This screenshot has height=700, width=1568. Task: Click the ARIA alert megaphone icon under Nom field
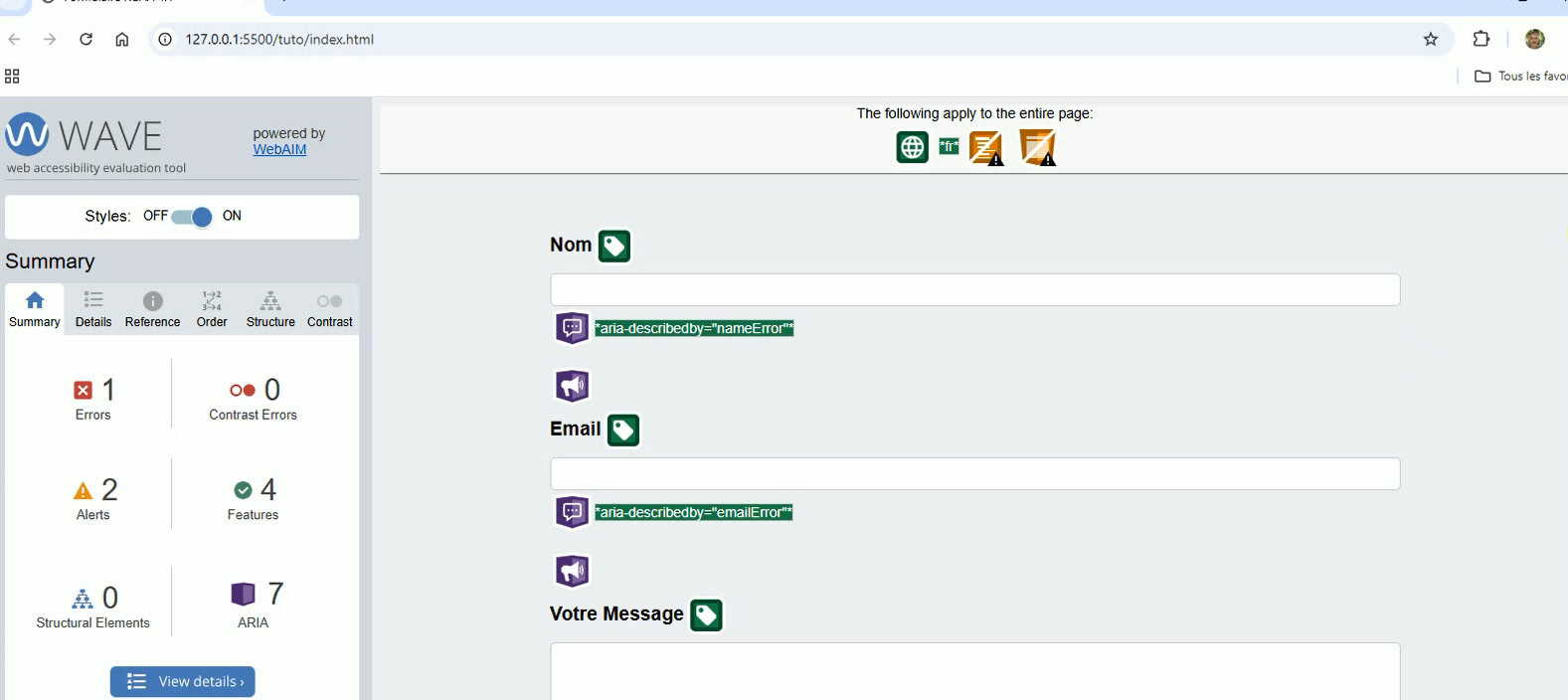(572, 386)
